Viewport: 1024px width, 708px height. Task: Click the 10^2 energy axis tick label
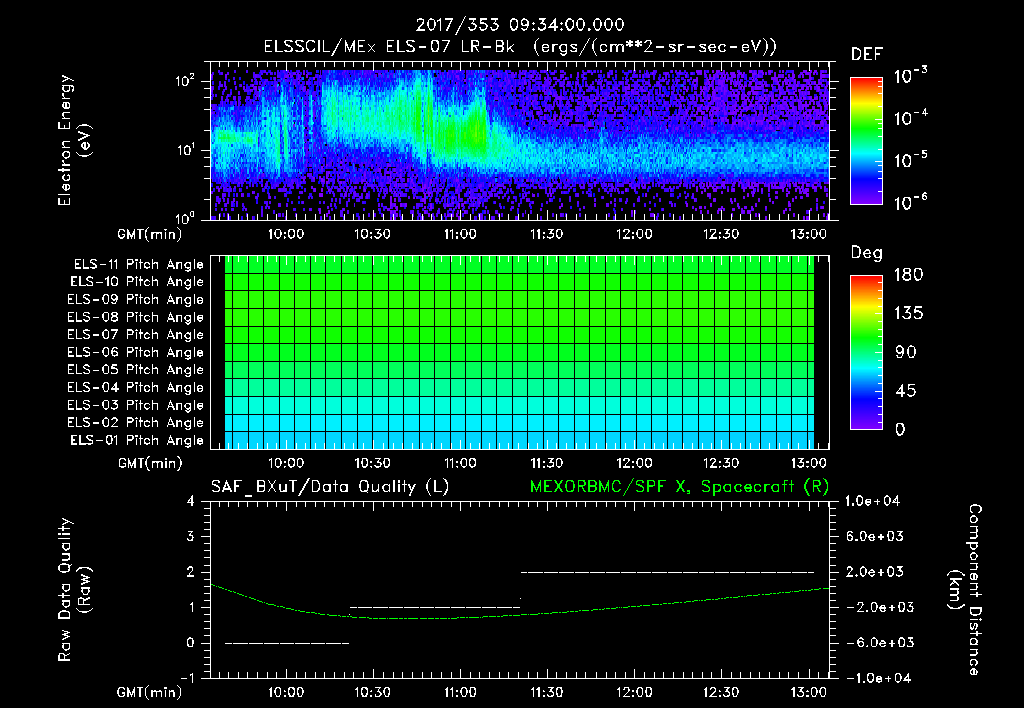point(185,81)
